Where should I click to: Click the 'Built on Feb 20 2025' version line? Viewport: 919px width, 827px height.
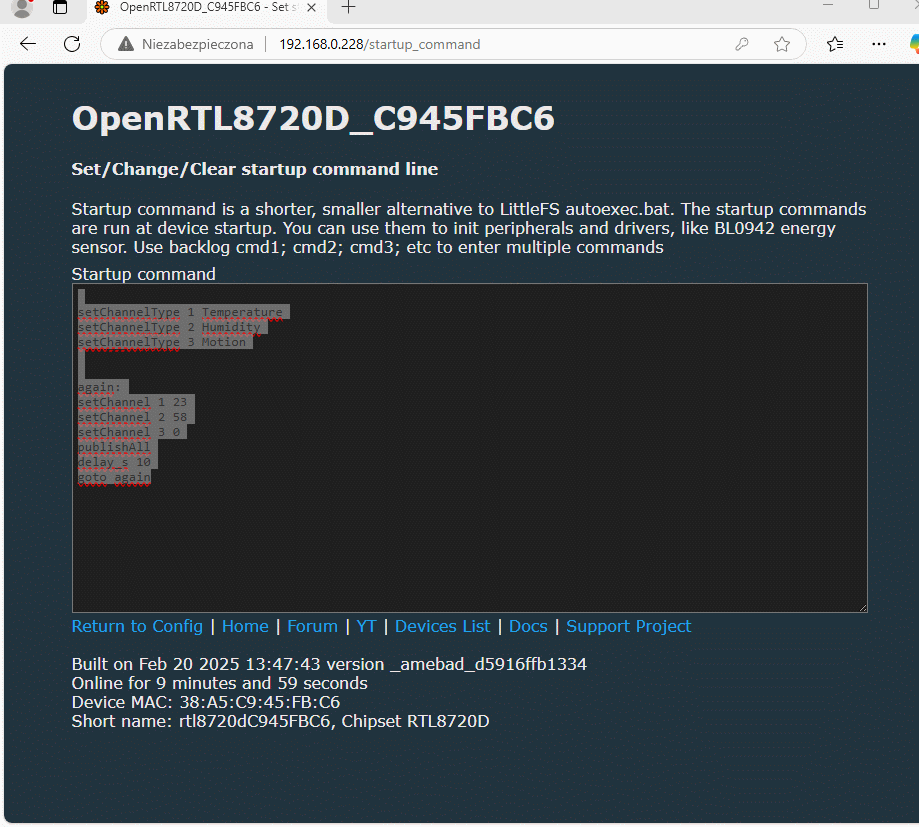click(329, 664)
